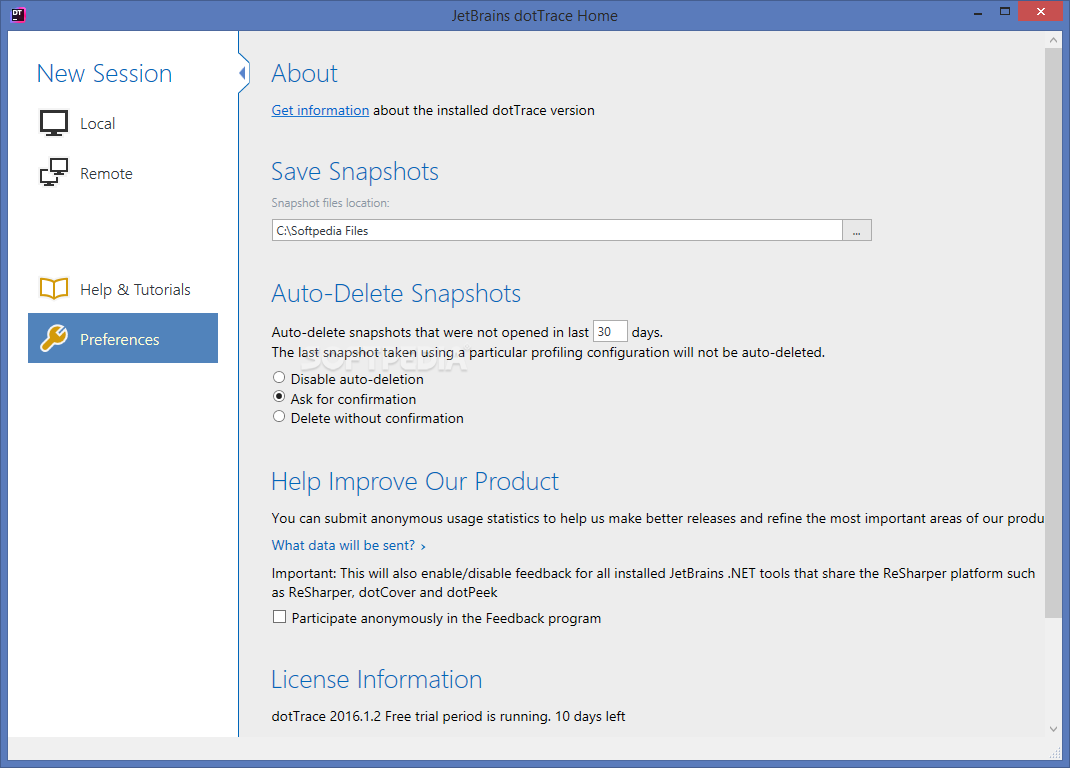The image size is (1070, 768).
Task: Click into the Snapshot files location field
Action: point(557,230)
